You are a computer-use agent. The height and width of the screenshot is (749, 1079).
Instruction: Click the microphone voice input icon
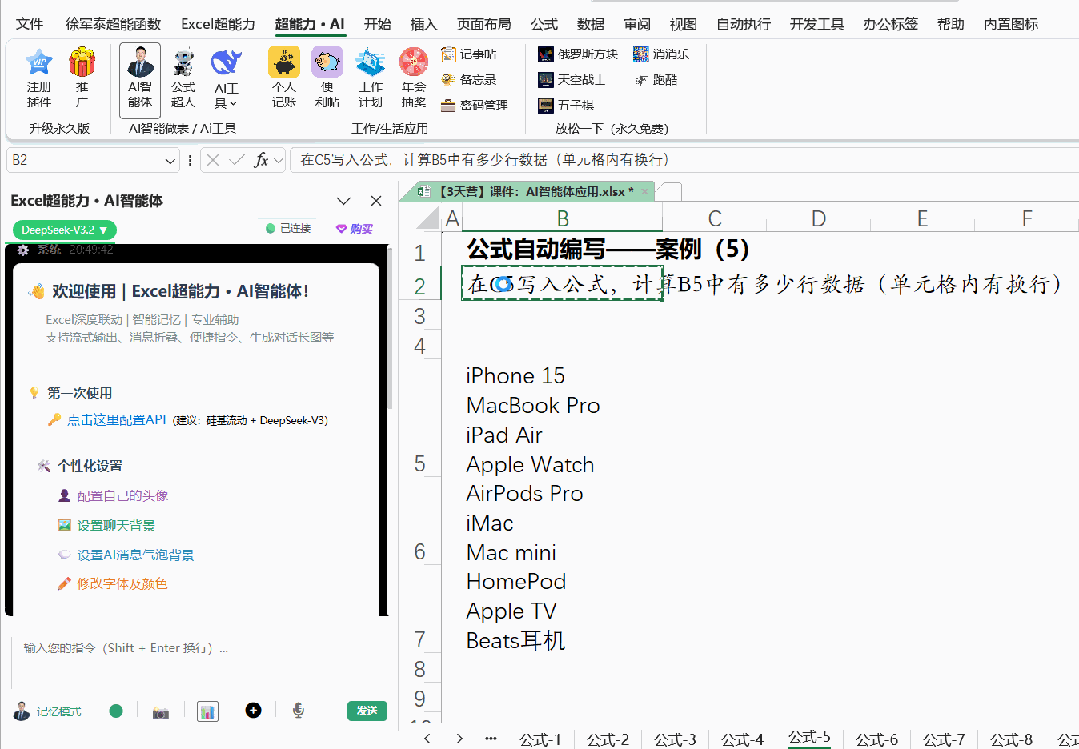point(298,710)
